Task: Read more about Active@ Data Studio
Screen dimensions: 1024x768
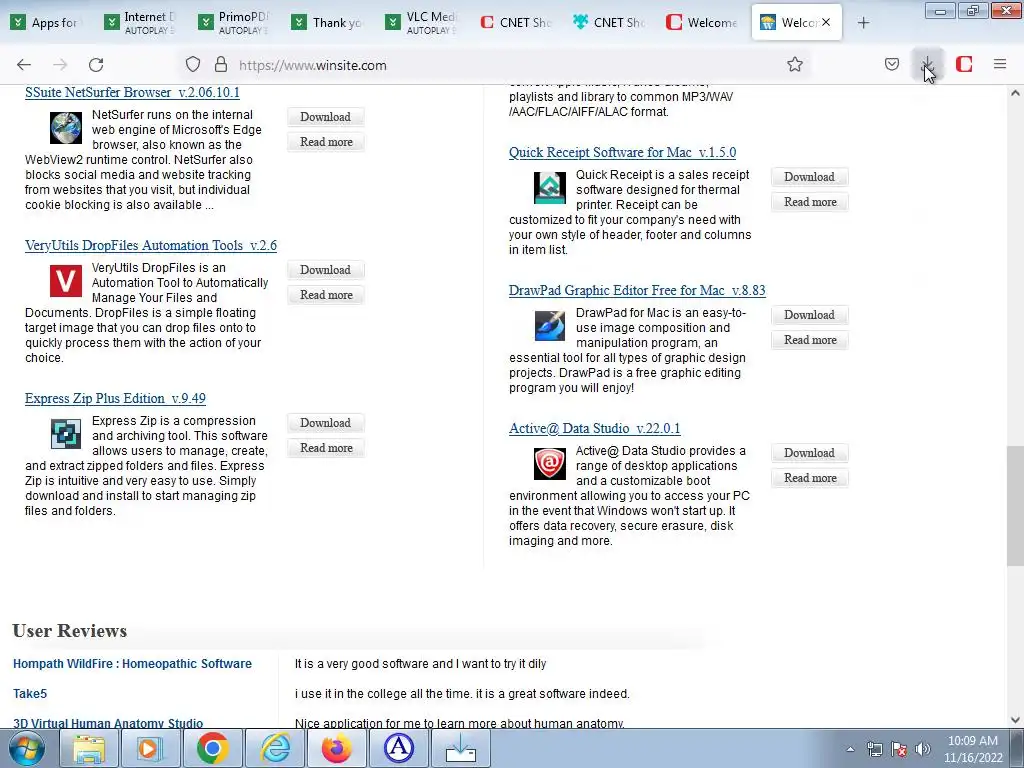Action: 809,477
